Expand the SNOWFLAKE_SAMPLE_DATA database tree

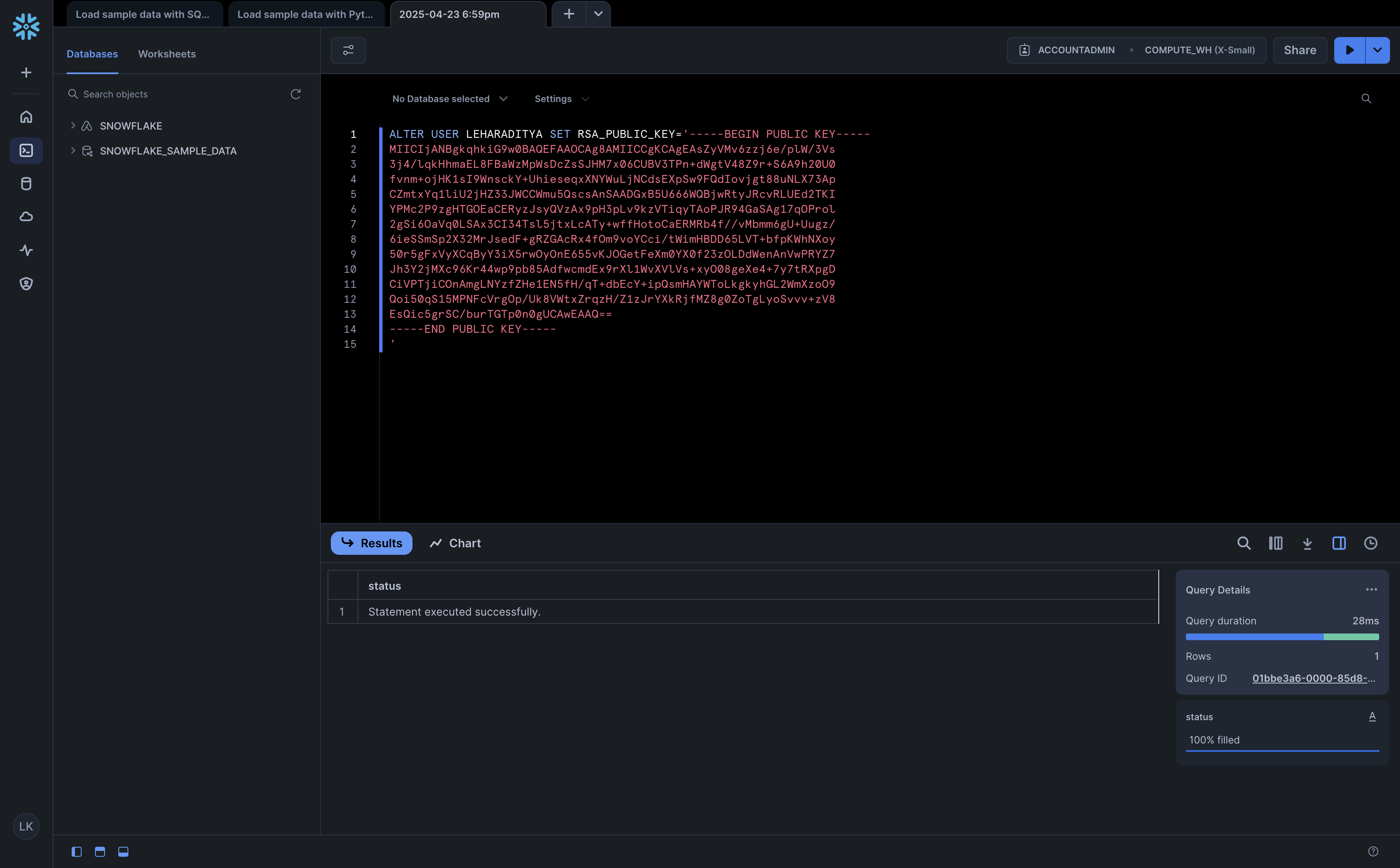[73, 150]
